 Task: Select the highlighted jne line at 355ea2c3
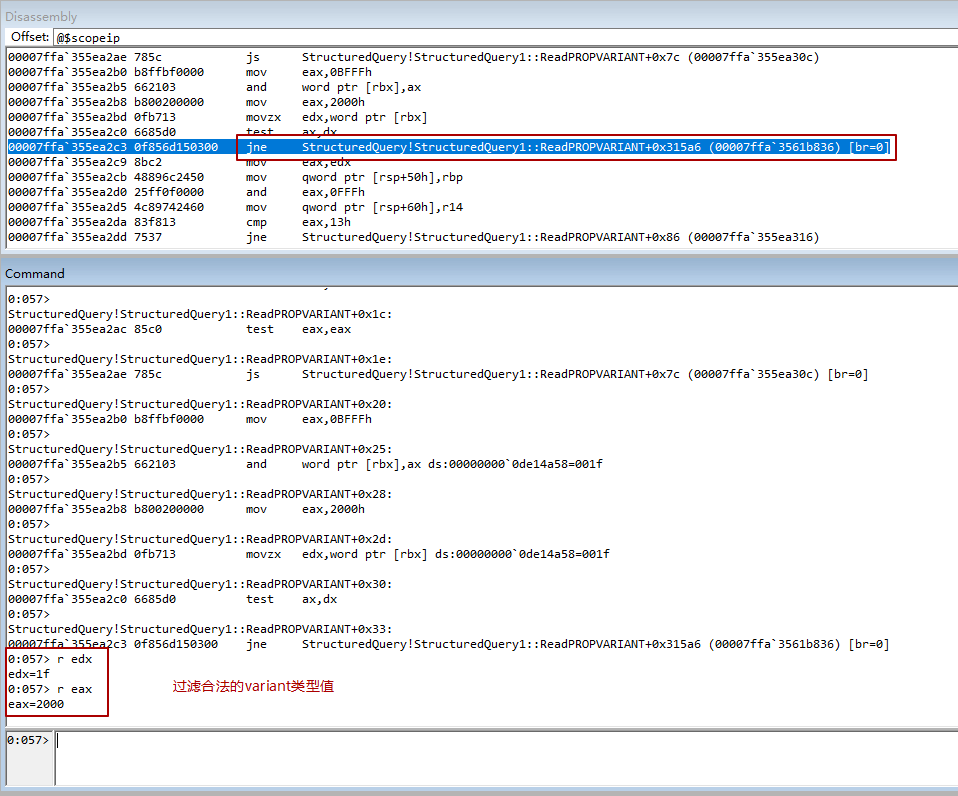click(x=448, y=147)
